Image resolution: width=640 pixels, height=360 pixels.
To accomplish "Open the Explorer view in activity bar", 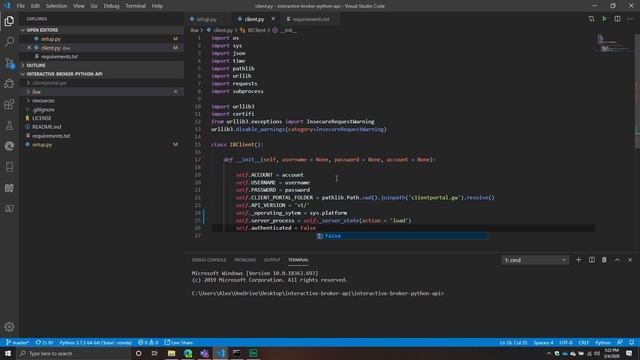I will click(x=9, y=21).
